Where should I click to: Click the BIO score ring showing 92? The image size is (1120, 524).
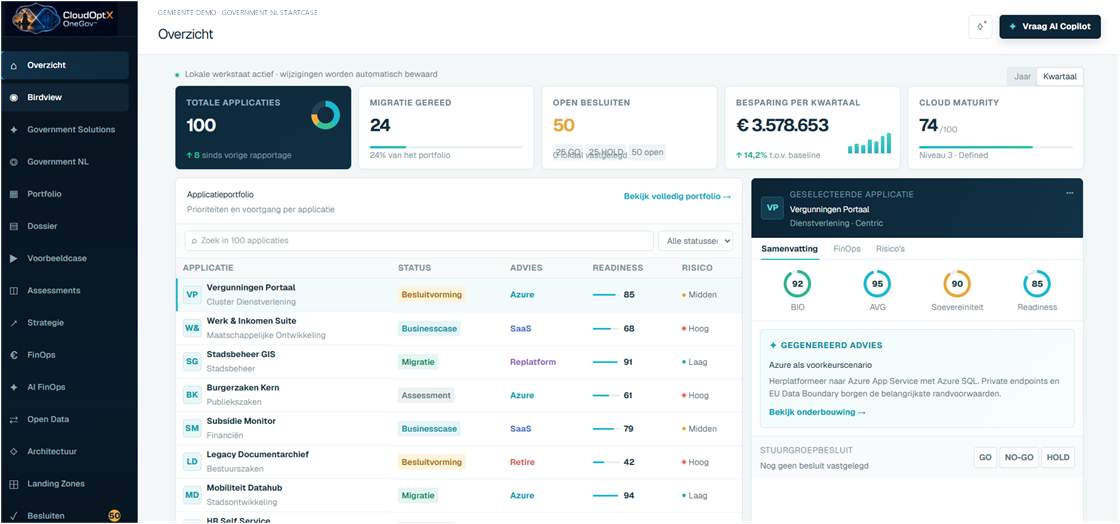point(797,283)
